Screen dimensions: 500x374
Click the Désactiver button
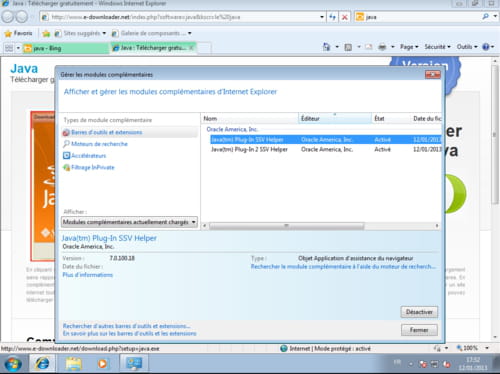click(419, 312)
